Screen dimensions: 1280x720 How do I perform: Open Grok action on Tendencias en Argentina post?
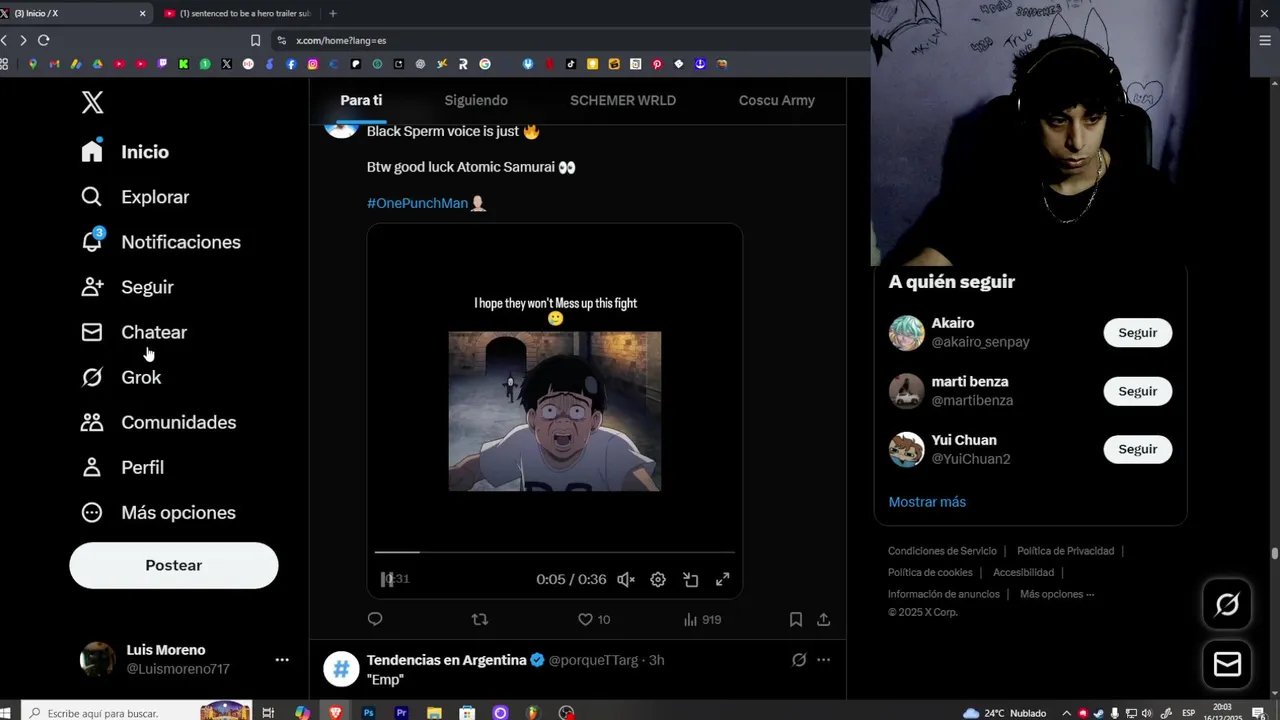tap(799, 660)
